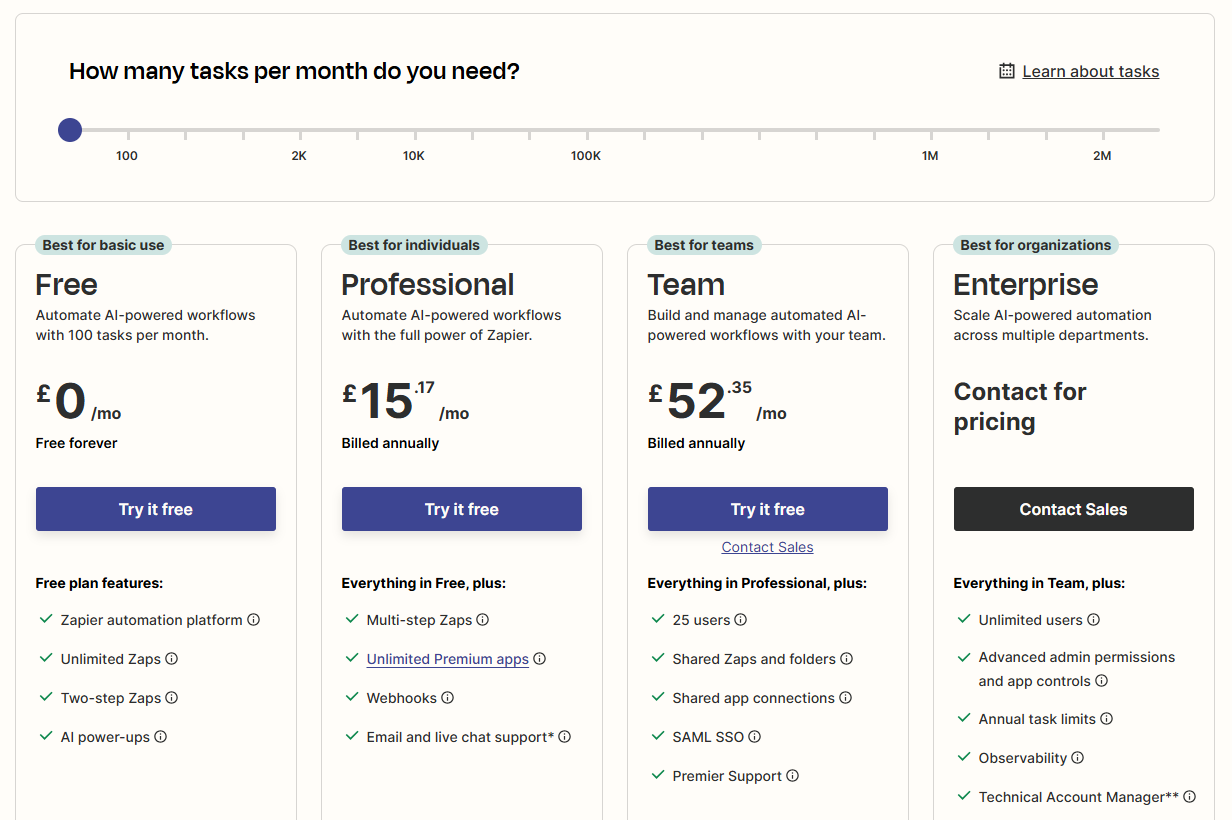Screen dimensions: 1232x820
Task: Click info icon beside 25 users
Action: tap(740, 620)
